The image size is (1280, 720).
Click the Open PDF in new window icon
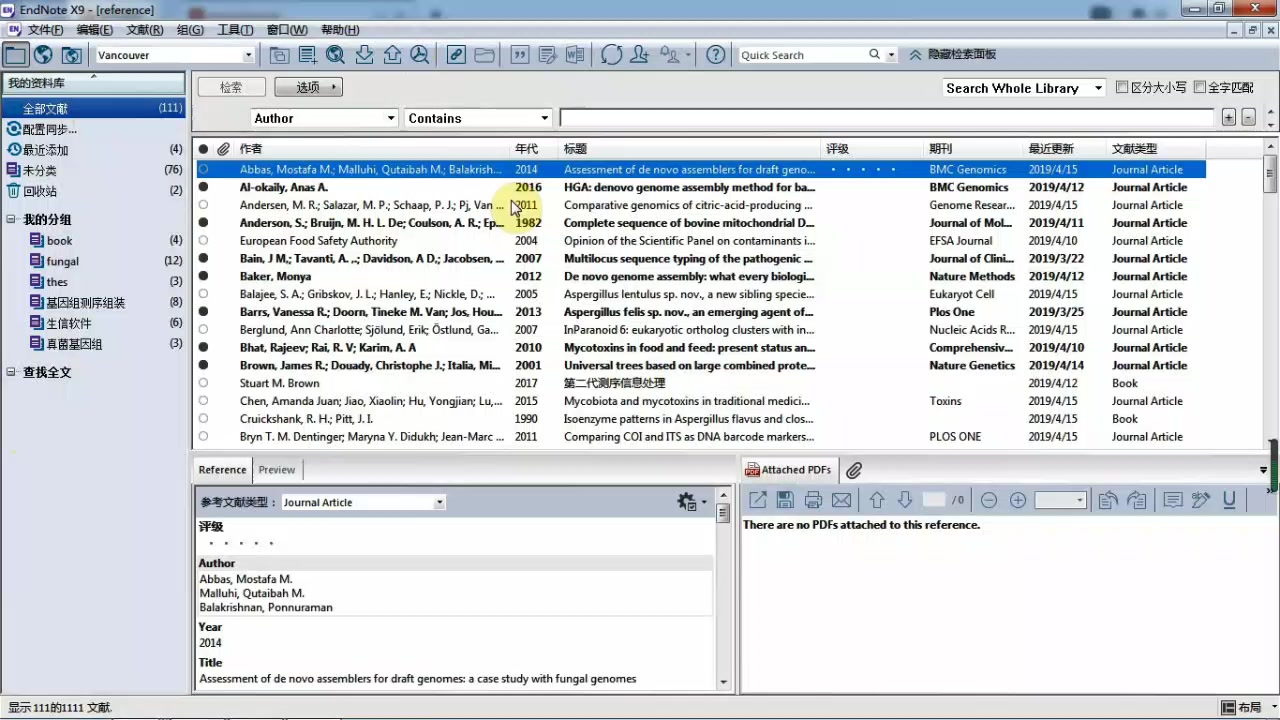tap(758, 500)
